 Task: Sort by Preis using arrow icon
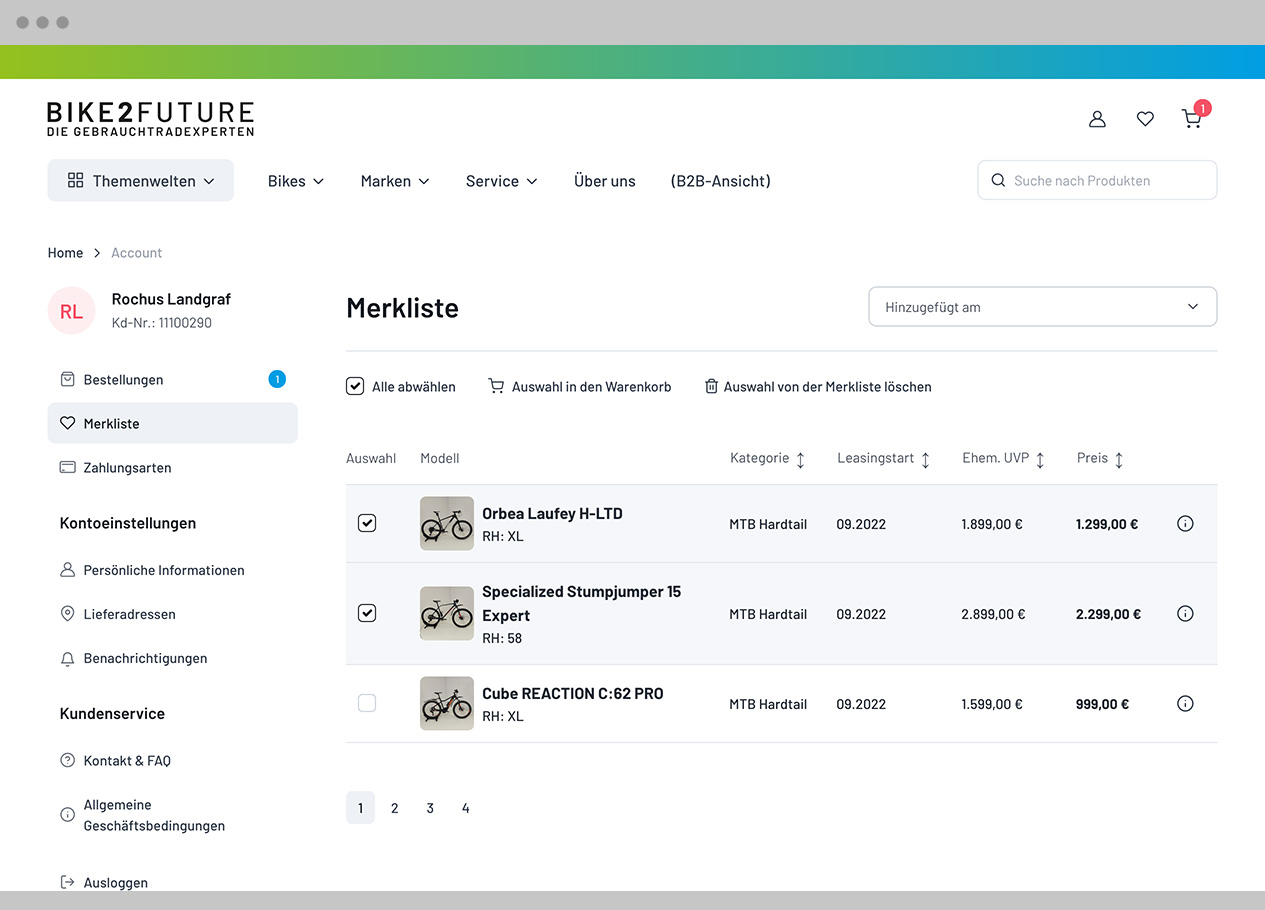(1119, 460)
